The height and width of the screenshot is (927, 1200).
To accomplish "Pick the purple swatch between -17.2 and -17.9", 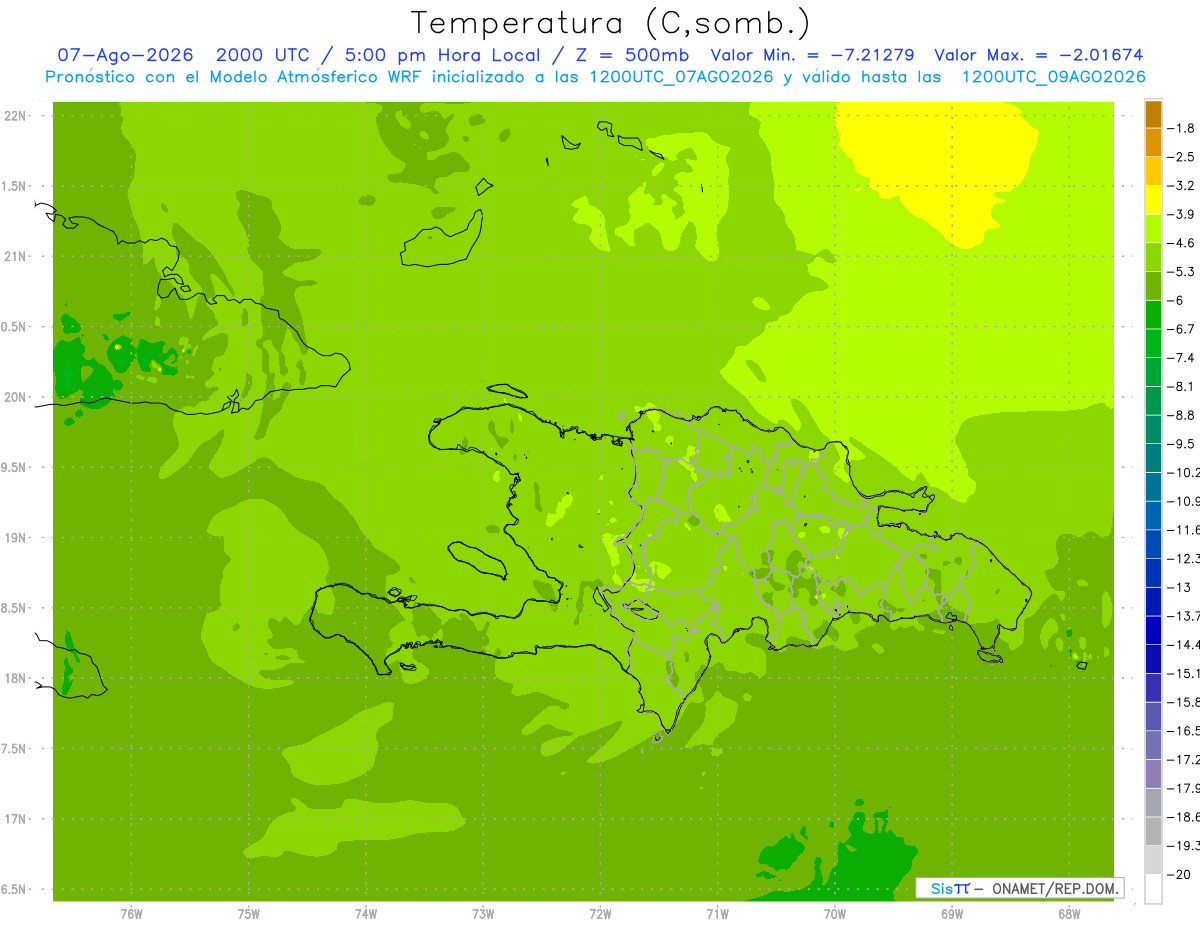I will [1153, 773].
